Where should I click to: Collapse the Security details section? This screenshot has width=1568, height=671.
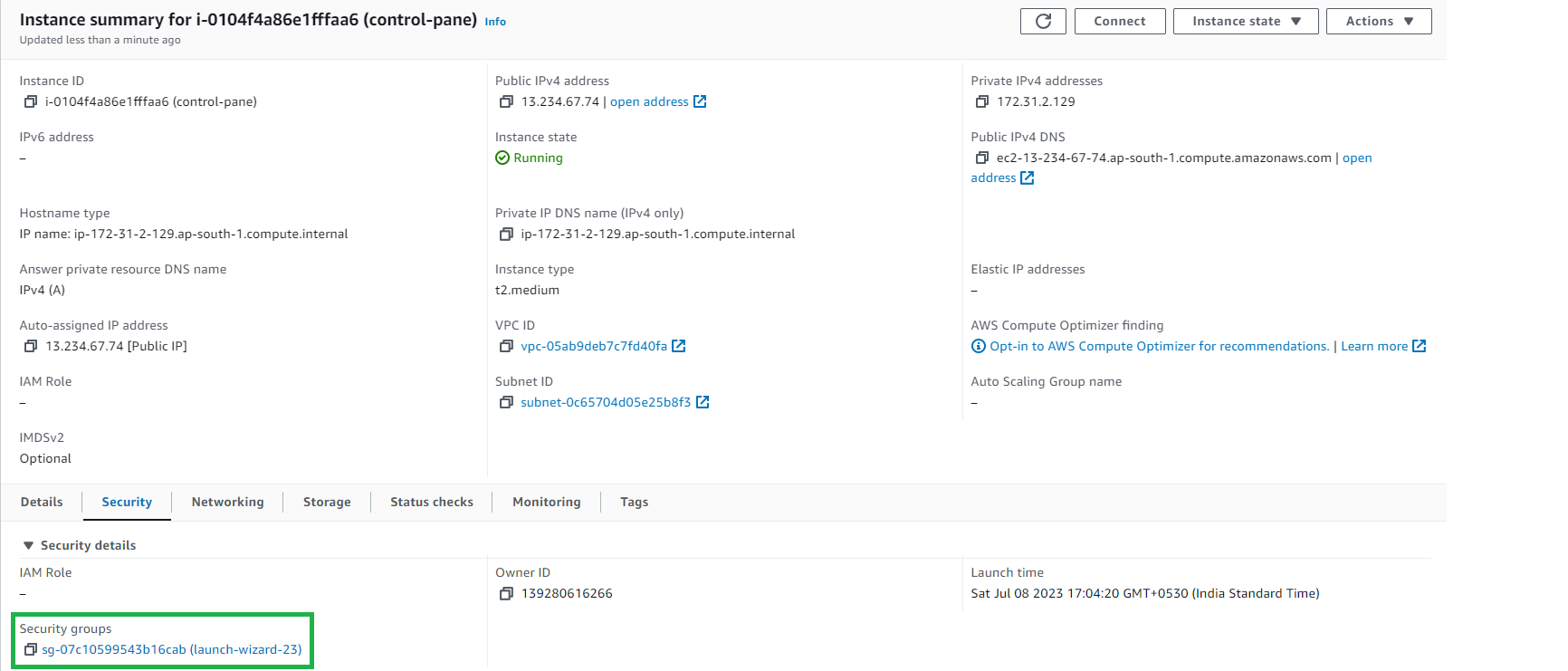(x=29, y=546)
